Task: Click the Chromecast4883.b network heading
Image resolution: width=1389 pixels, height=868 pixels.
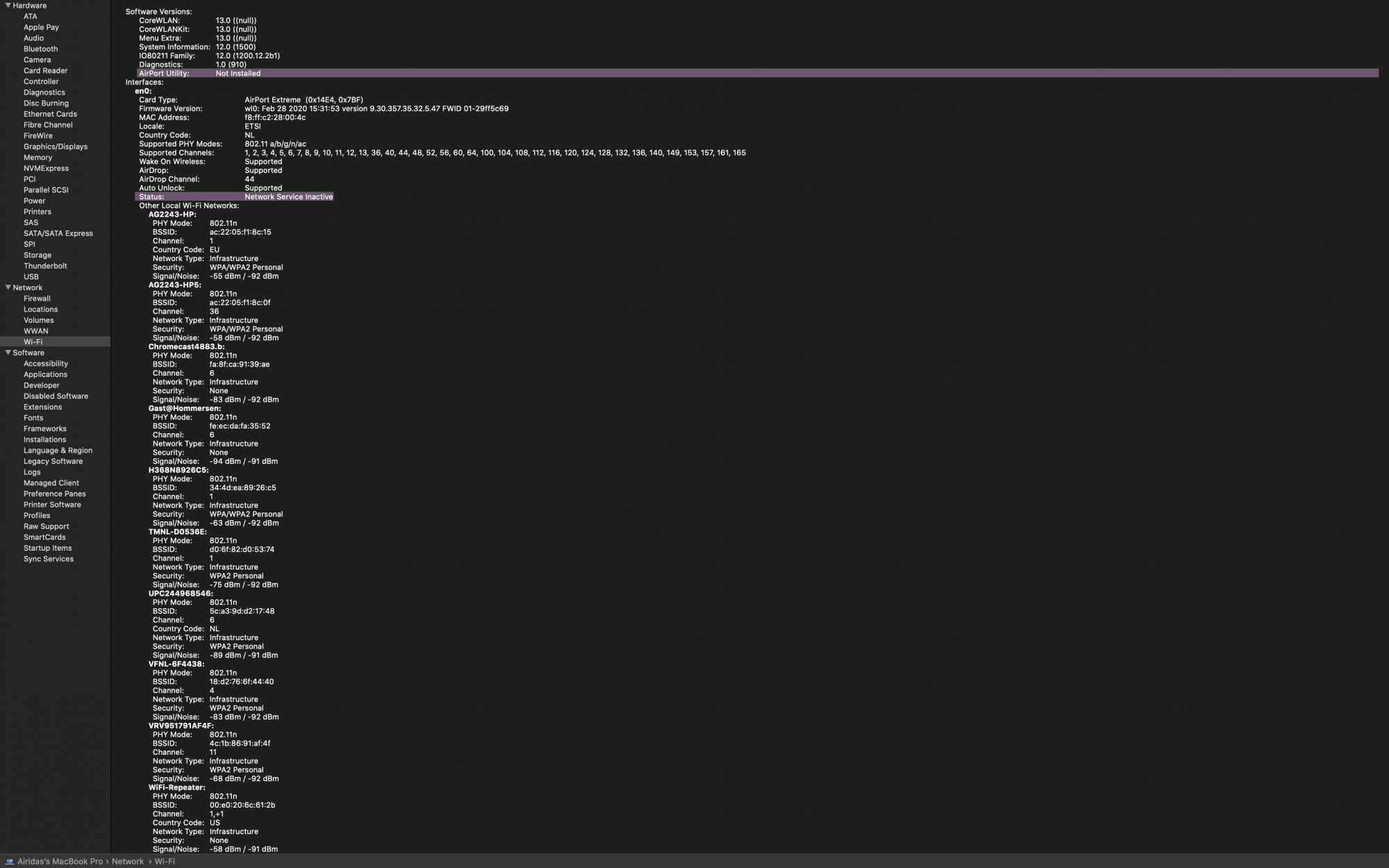Action: click(x=186, y=347)
